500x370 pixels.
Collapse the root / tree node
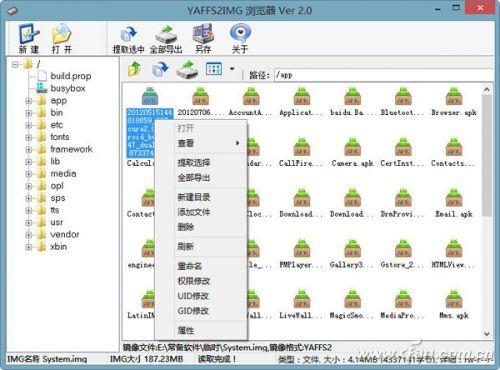15,64
